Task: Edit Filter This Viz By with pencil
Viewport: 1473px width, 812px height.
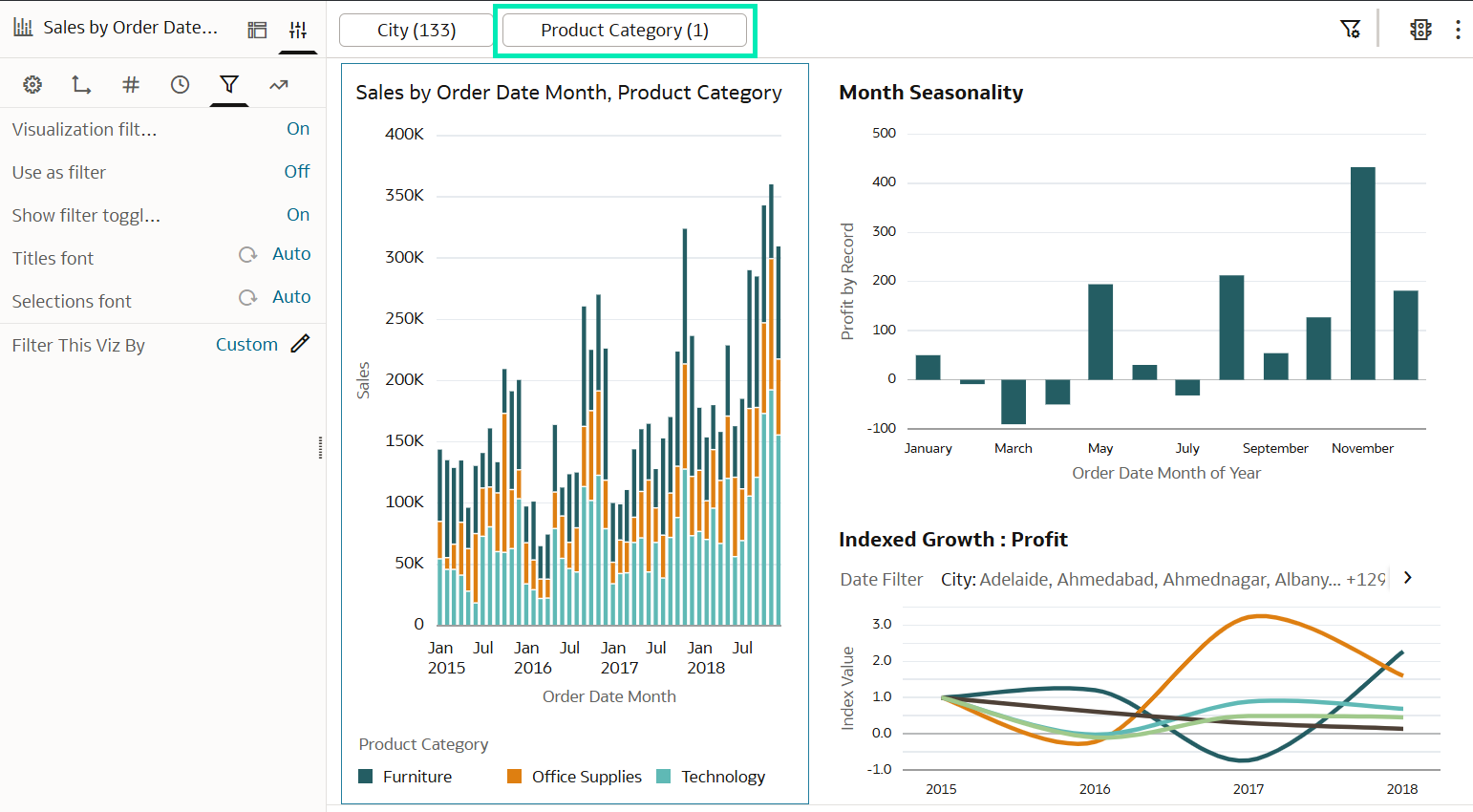Action: pyautogui.click(x=300, y=344)
